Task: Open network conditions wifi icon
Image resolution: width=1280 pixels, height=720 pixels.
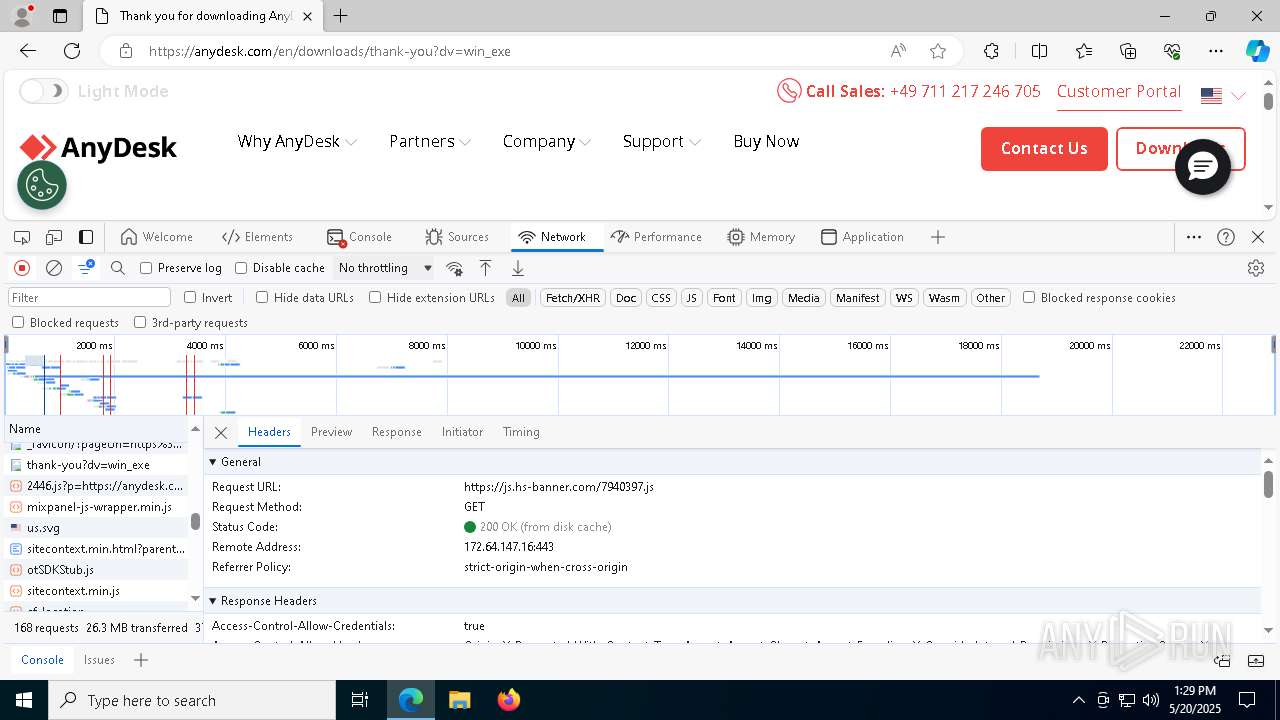Action: coord(454,268)
